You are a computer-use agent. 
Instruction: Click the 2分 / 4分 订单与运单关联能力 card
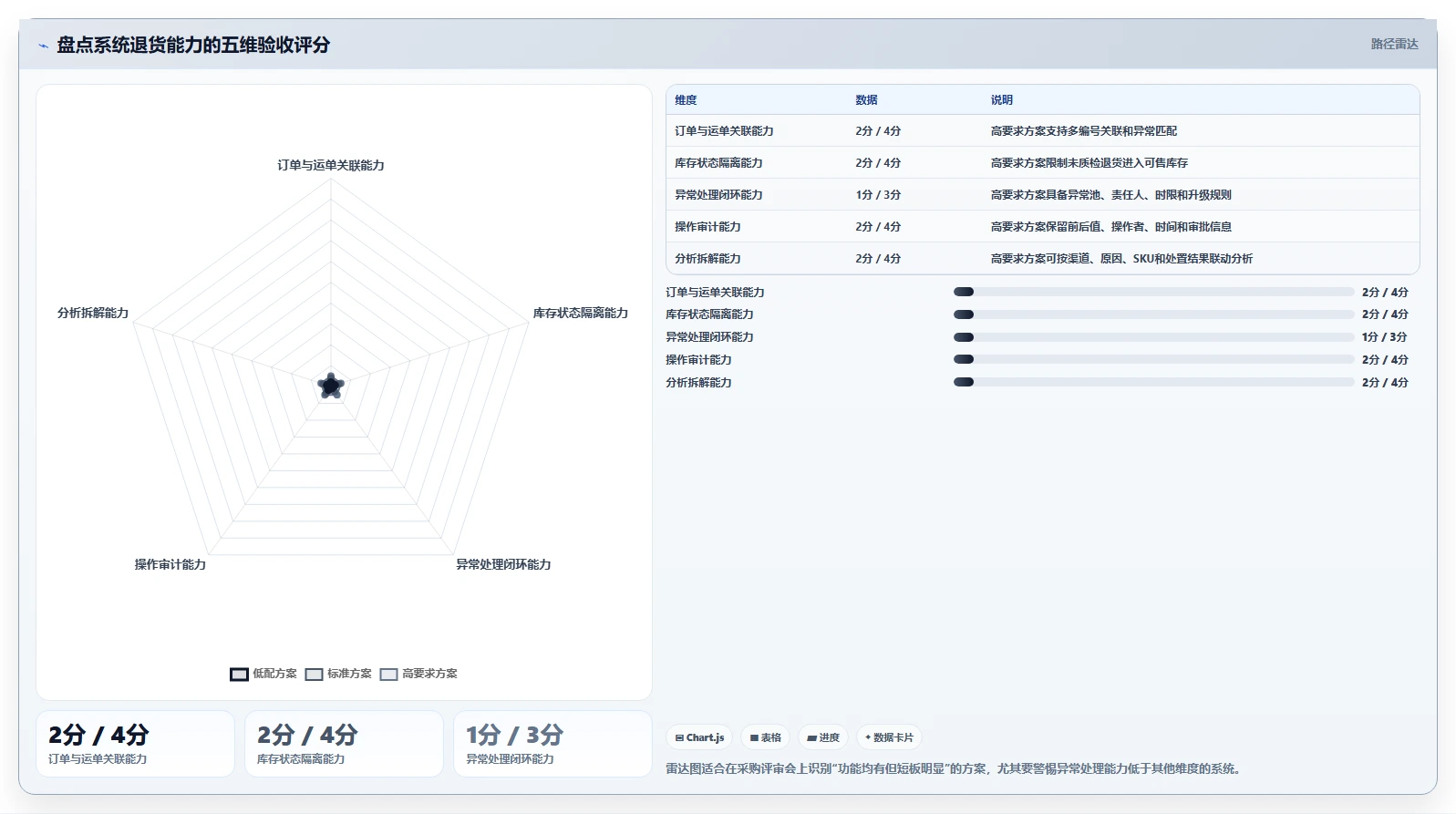(x=135, y=744)
